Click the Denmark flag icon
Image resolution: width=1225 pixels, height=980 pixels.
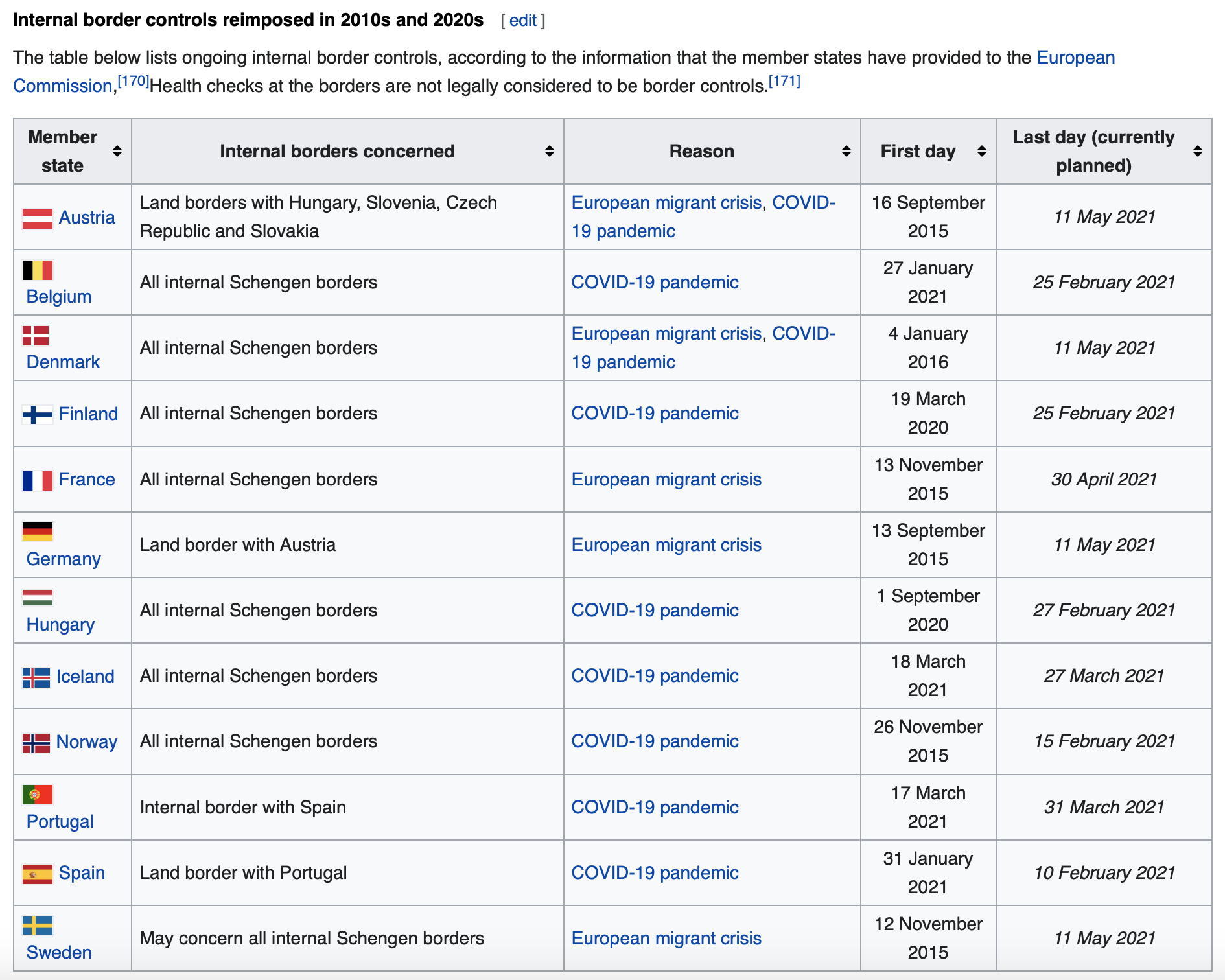(36, 336)
